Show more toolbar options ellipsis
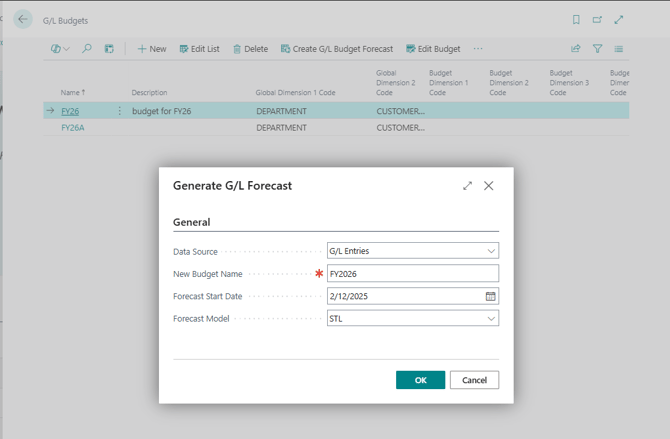 click(x=478, y=49)
